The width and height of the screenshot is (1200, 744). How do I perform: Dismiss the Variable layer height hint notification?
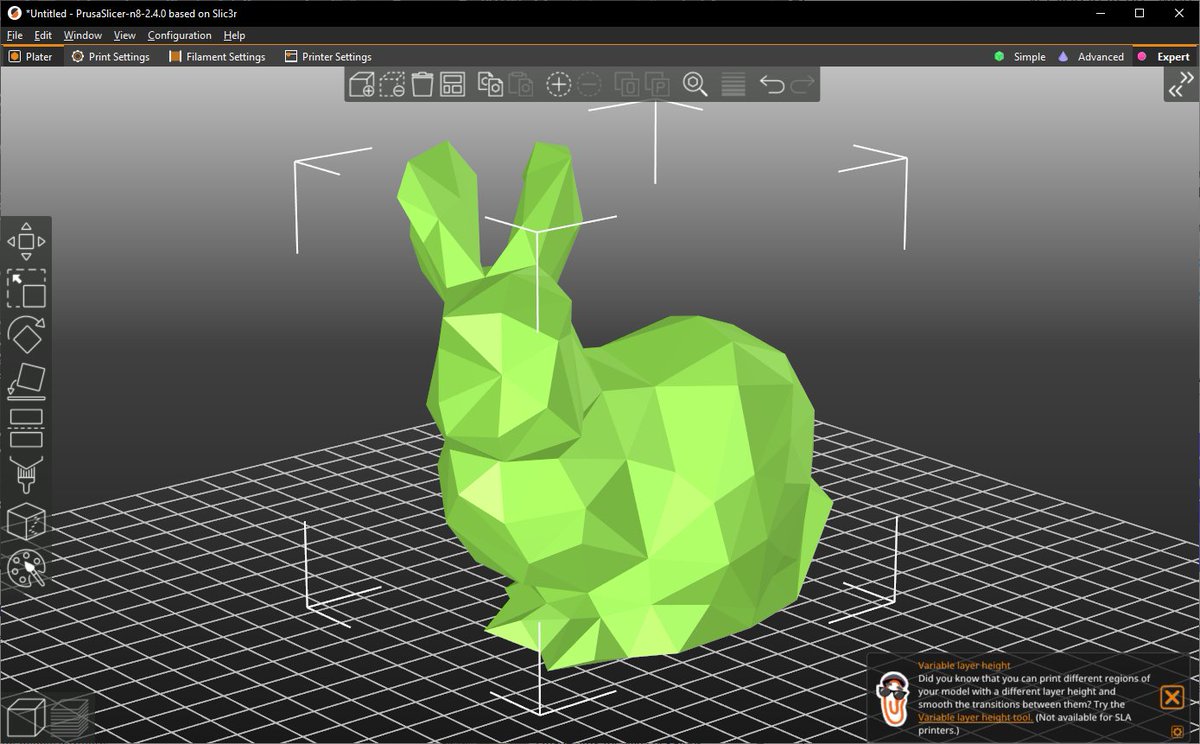[x=1172, y=697]
